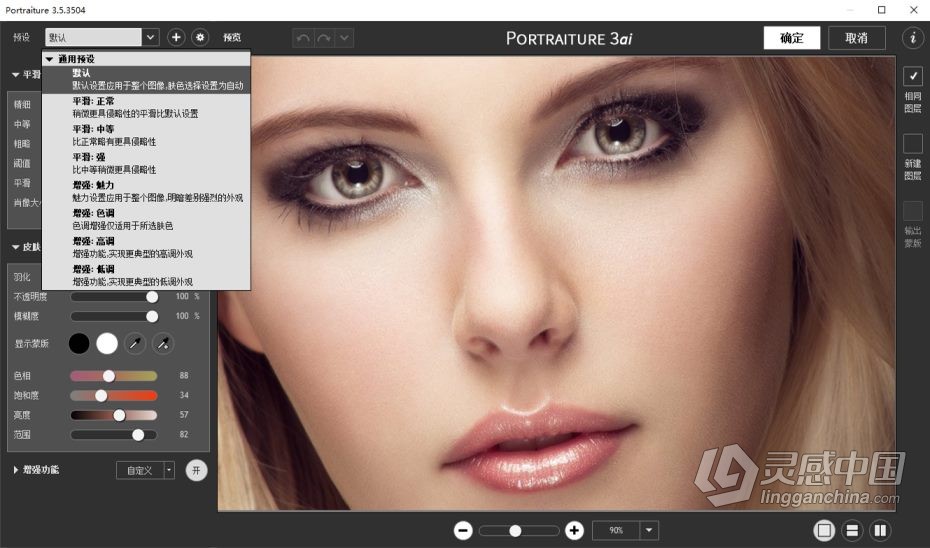Click the hue value 88
This screenshot has width=930, height=548.
[x=184, y=375]
